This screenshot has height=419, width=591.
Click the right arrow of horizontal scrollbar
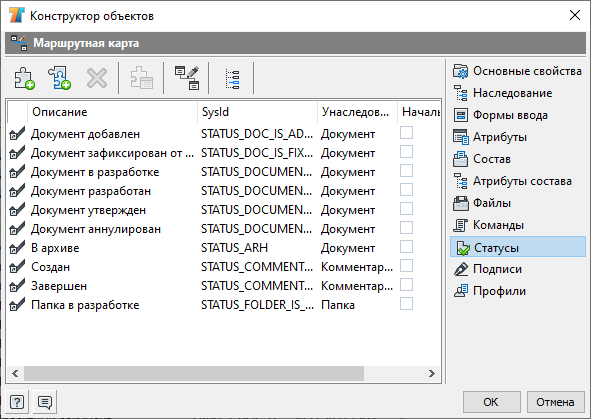tap(432, 373)
